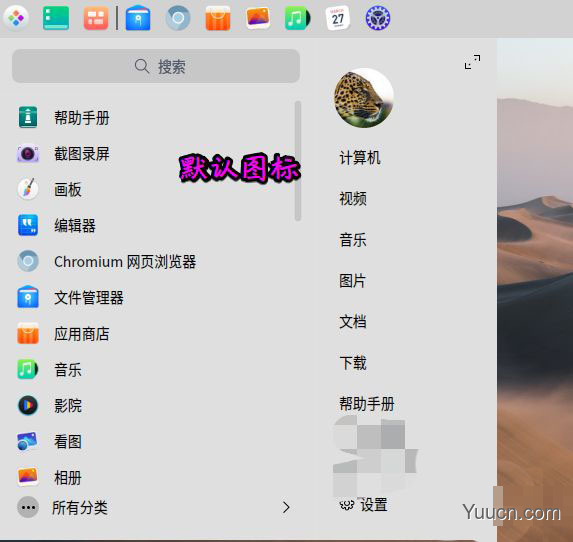573x542 pixels.
Task: Open the launcher icon in the dock
Action: 16,18
